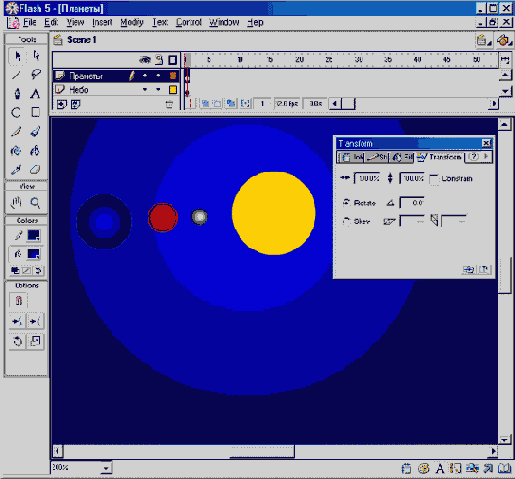Viewport: 515px width, 479px height.
Task: Pick the Rectangle tool
Action: click(x=35, y=112)
